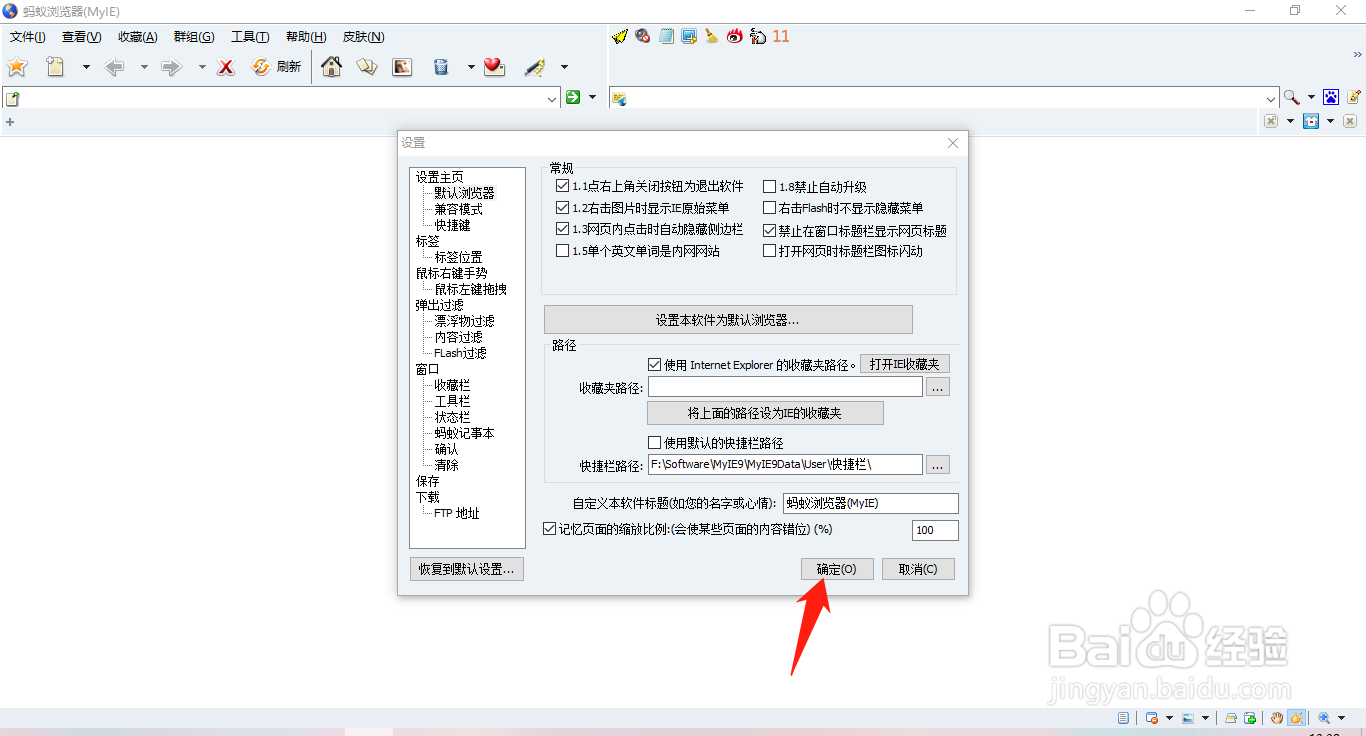Click the trash bin toolbar icon
The height and width of the screenshot is (736, 1366).
[x=441, y=67]
